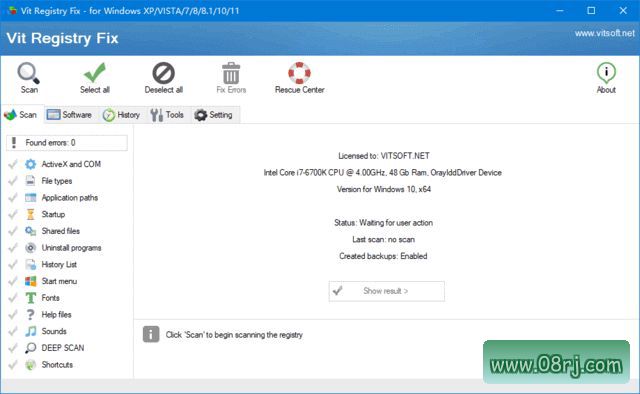
Task: Click the Application paths window icon
Action: pos(30,198)
